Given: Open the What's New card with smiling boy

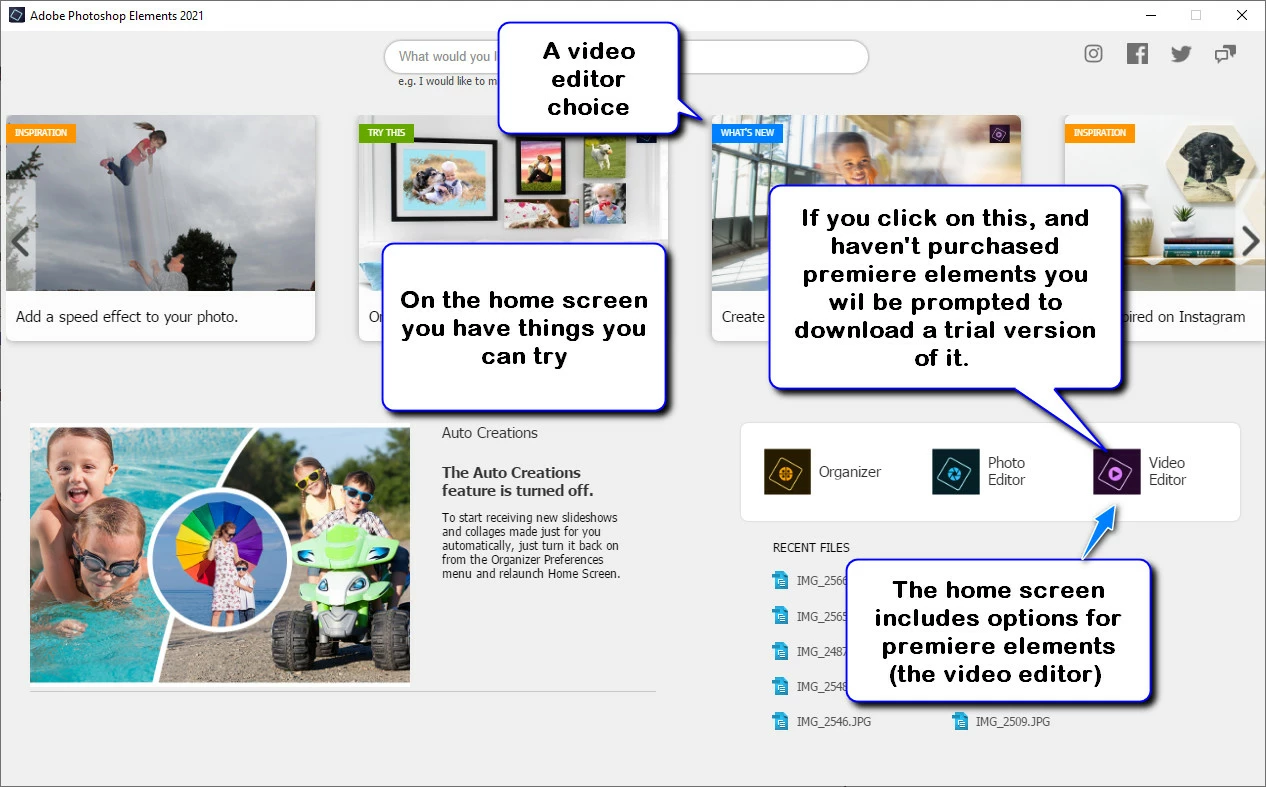Looking at the screenshot, I should click(866, 228).
